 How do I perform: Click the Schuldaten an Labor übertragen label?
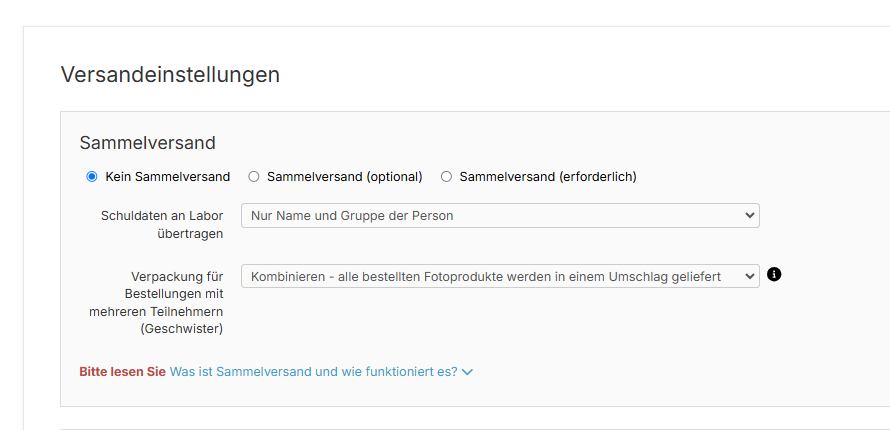coord(162,225)
